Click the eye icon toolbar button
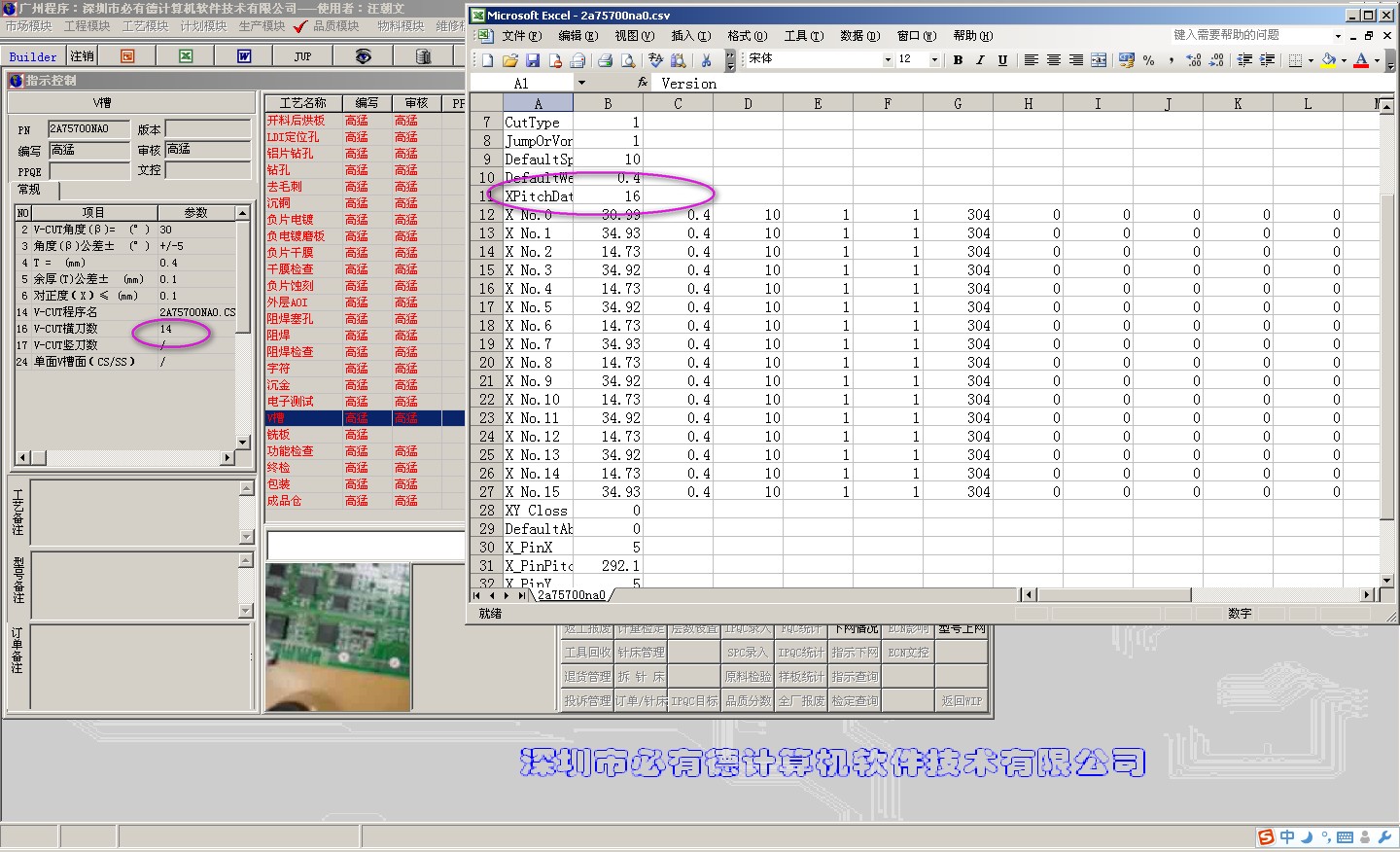Viewport: 1400px width, 852px height. point(363,56)
